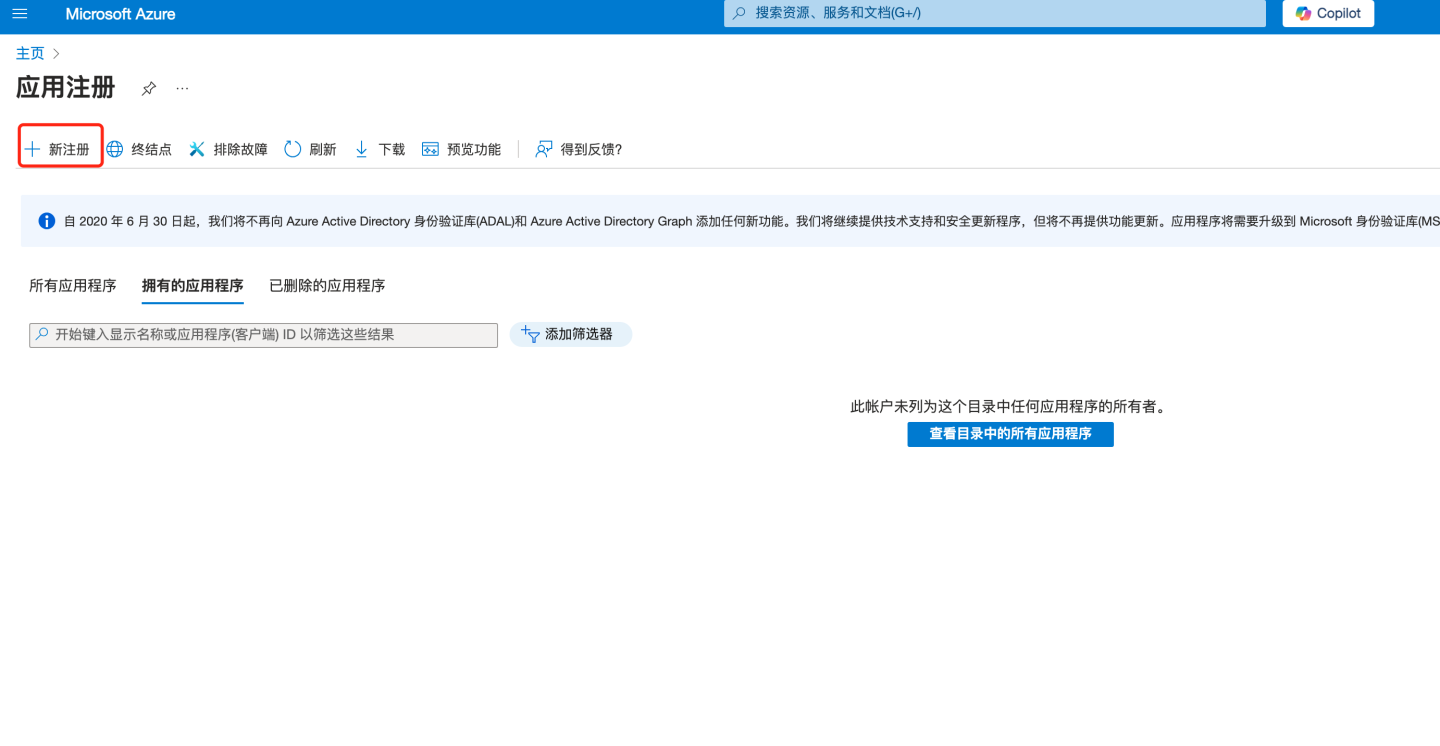Launch 排除故障 troubleshooting tool
Viewport: 1440px width, 746px height.
[228, 149]
